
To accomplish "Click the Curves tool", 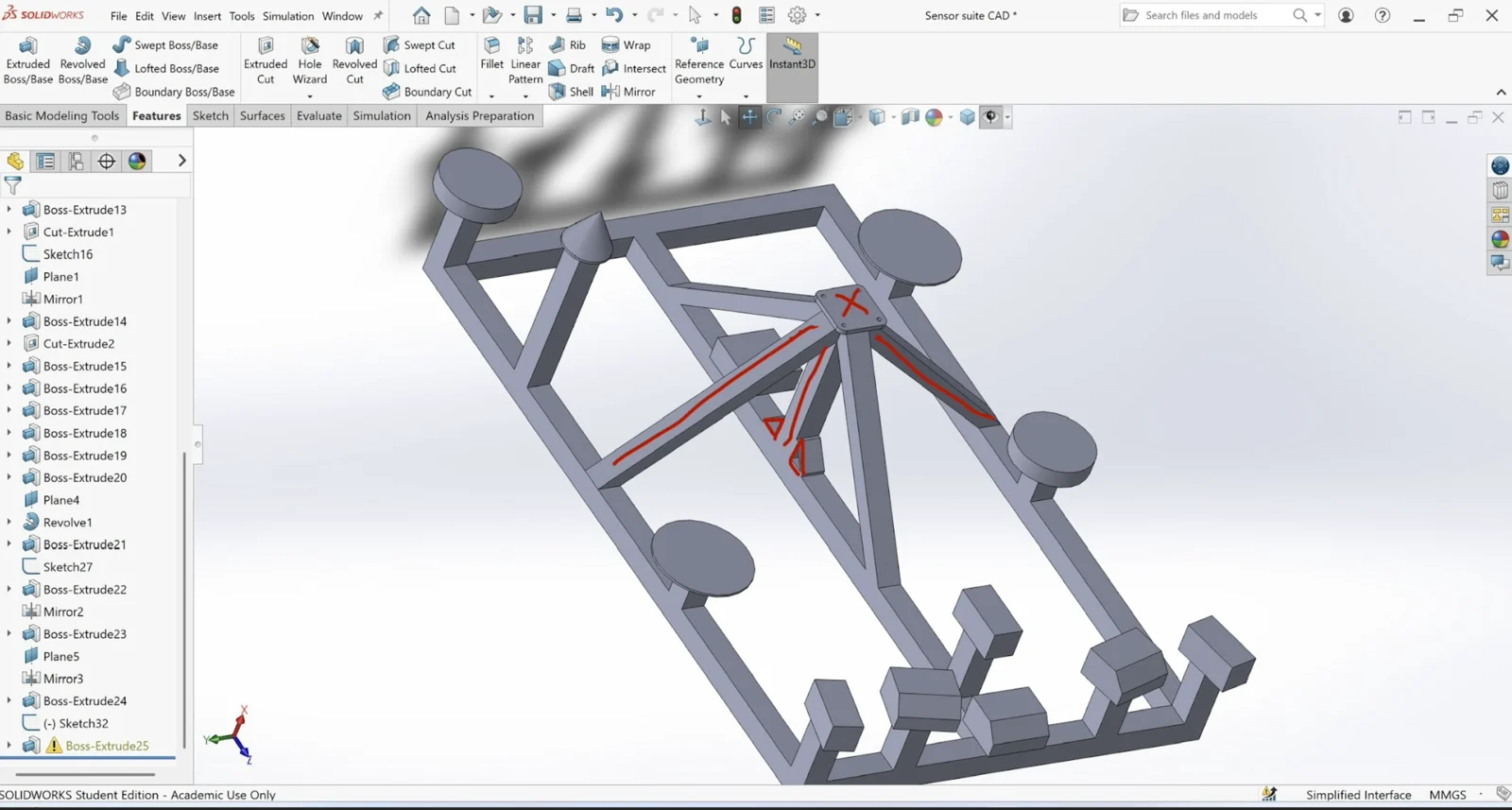I will (746, 54).
